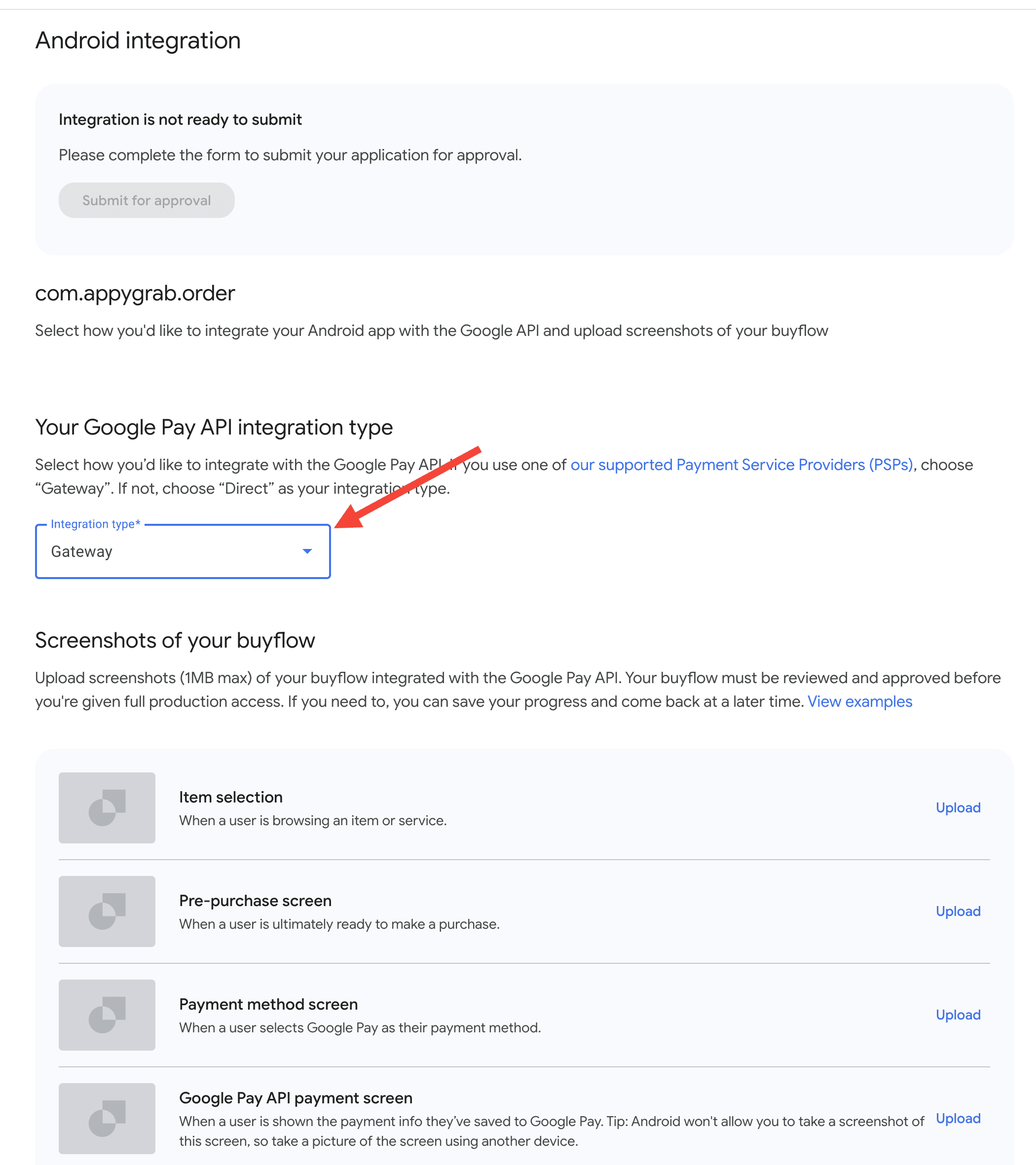Upload screenshot for Payment method screen
1036x1165 pixels.
click(959, 1015)
